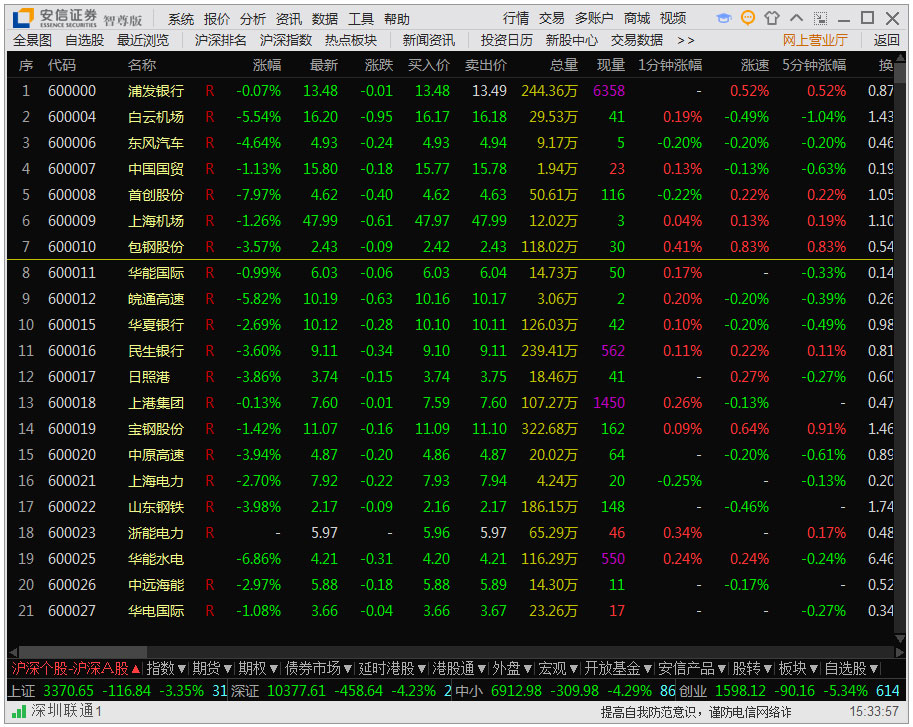Sort by the 涨速 column header
The width and height of the screenshot is (913, 727).
tap(755, 65)
